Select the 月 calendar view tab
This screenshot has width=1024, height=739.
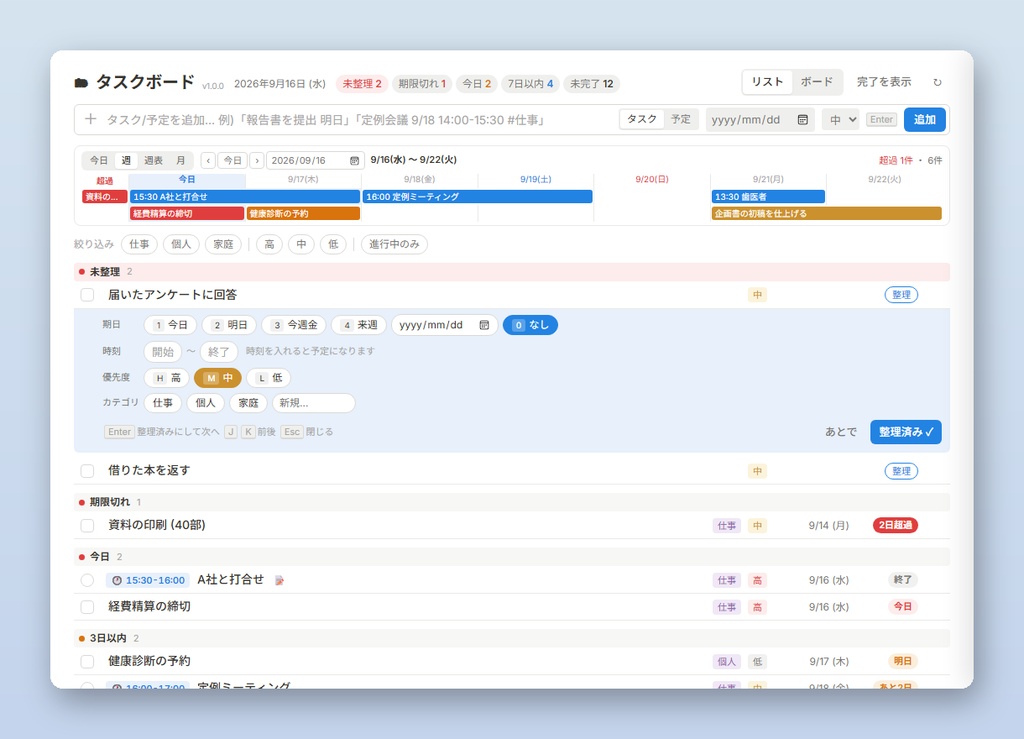(x=181, y=161)
